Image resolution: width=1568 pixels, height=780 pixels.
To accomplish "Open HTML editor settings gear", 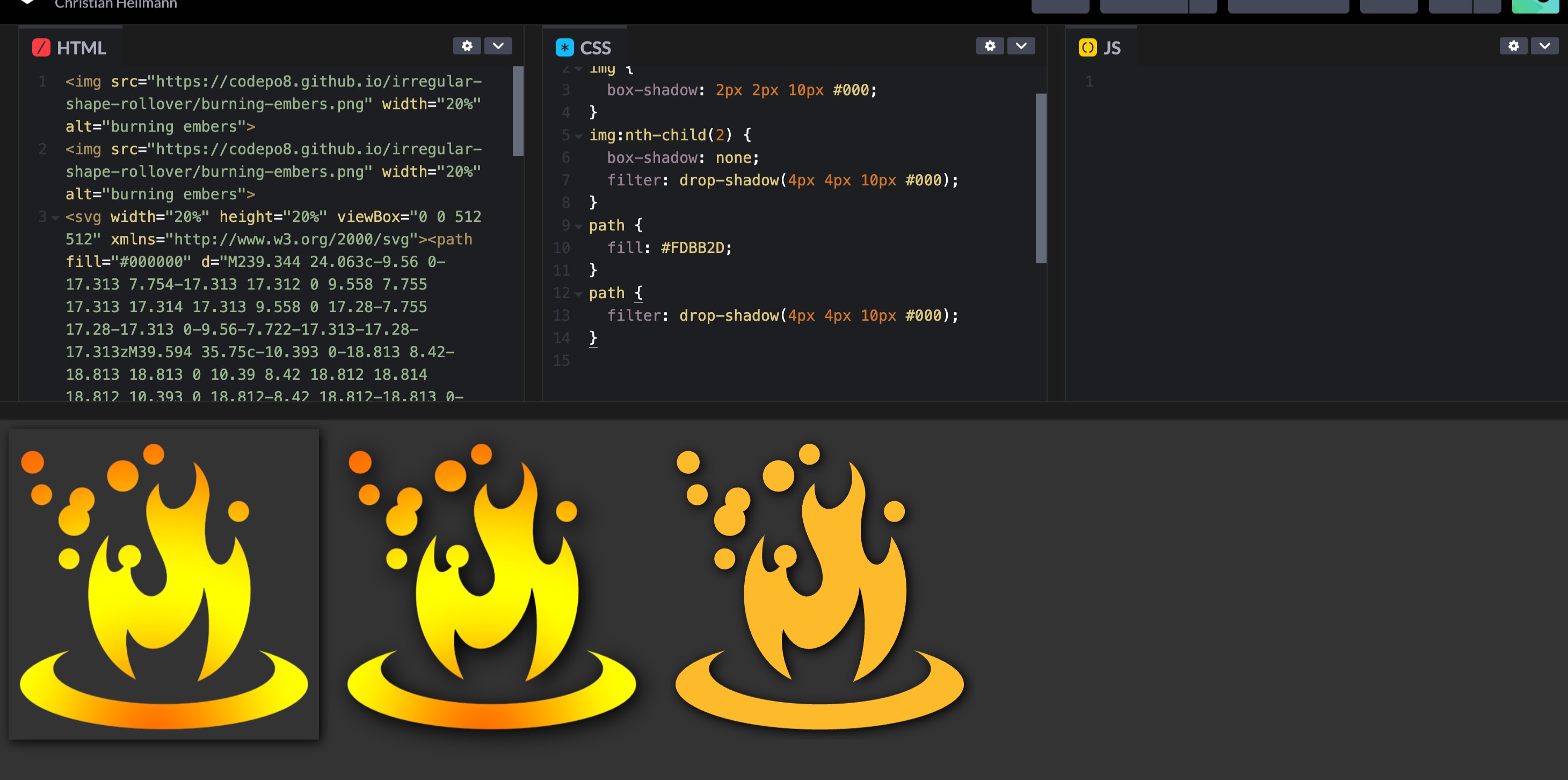I will (467, 46).
